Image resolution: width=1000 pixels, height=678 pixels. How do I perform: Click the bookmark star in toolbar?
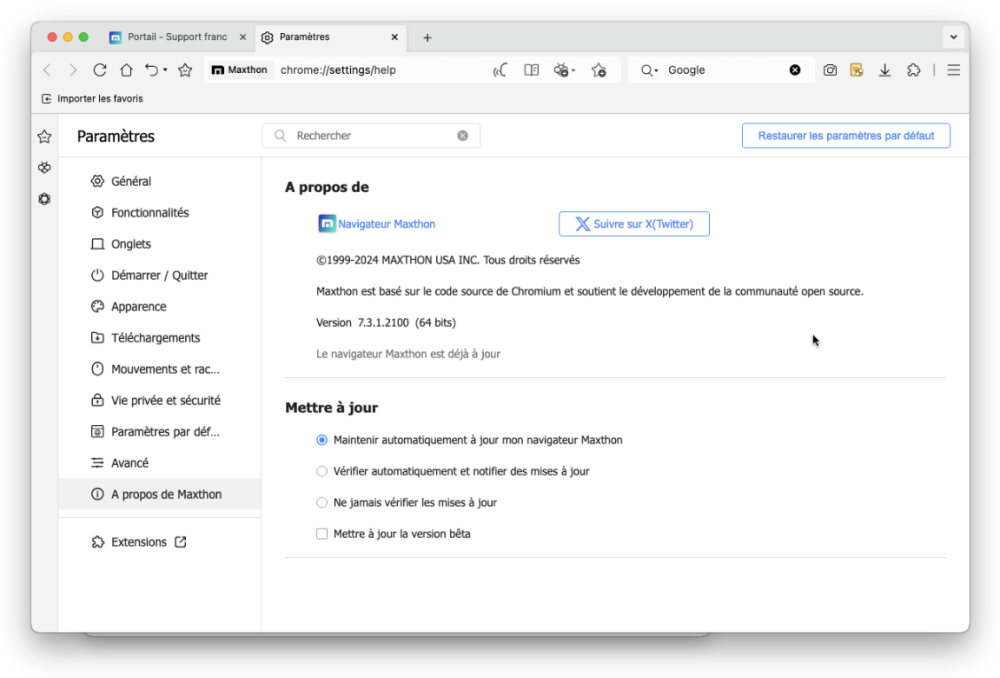pyautogui.click(x=185, y=70)
